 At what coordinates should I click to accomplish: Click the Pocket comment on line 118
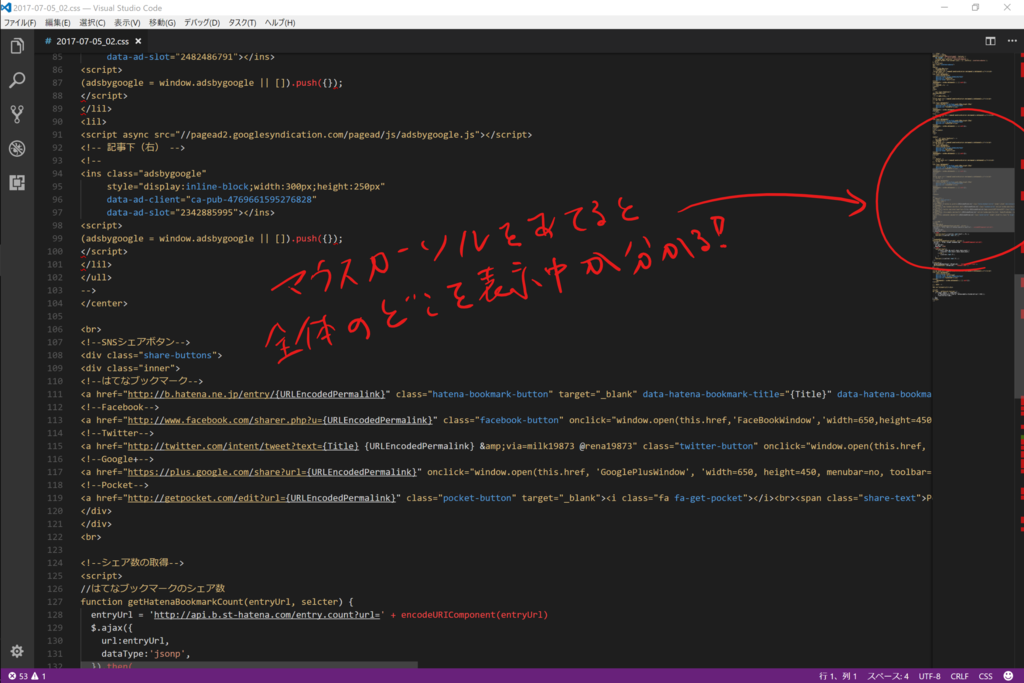pyautogui.click(x=114, y=485)
